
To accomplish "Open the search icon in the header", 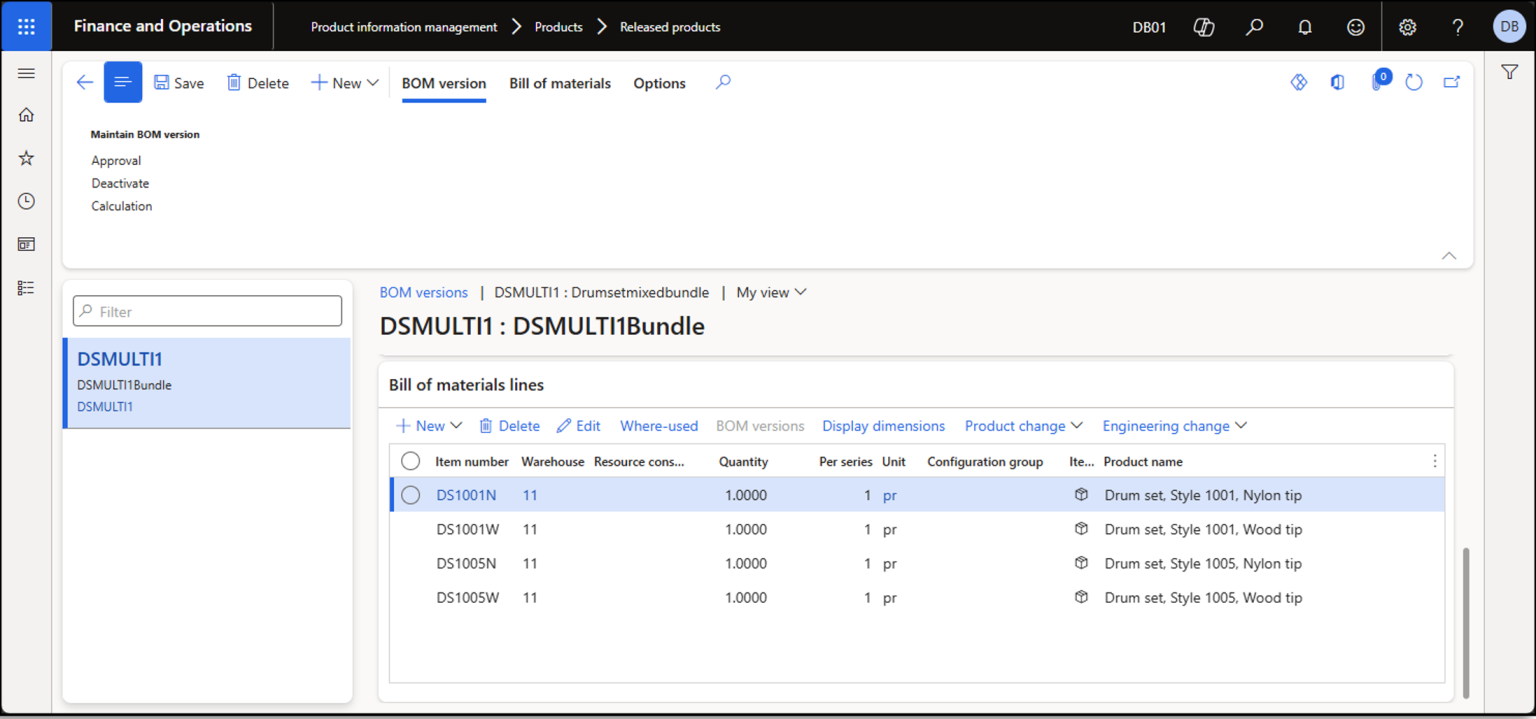I will 1254,27.
